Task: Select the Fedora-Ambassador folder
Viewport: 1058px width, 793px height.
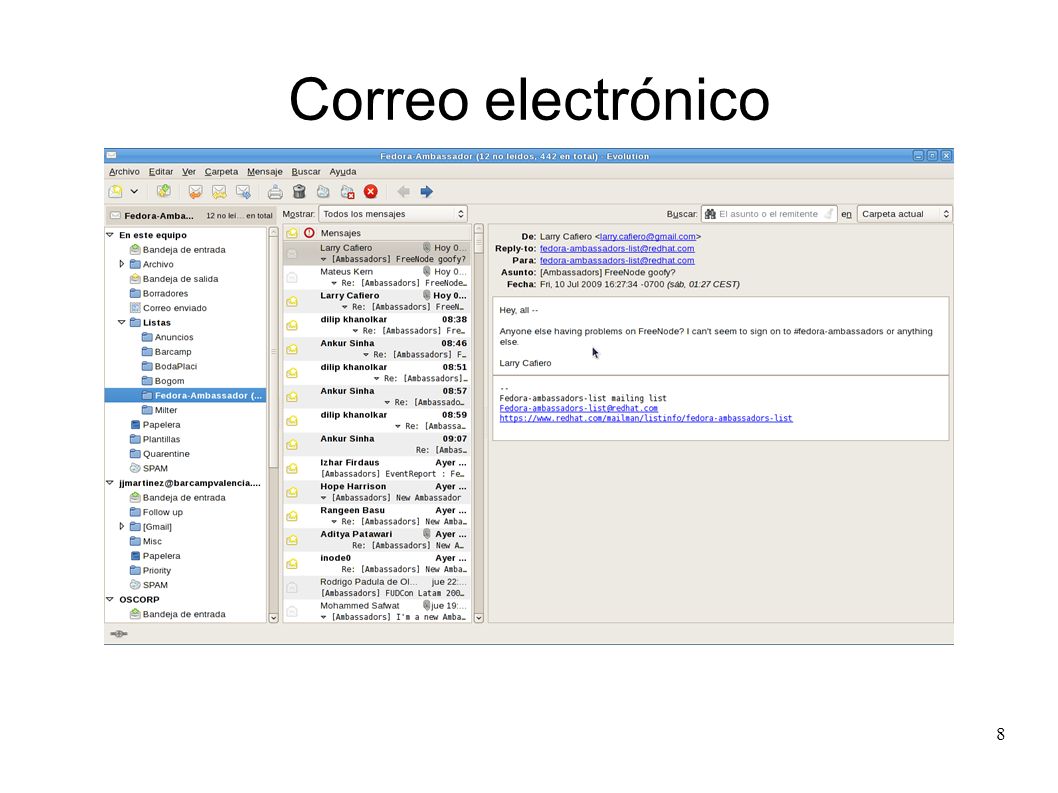Action: click(186, 395)
